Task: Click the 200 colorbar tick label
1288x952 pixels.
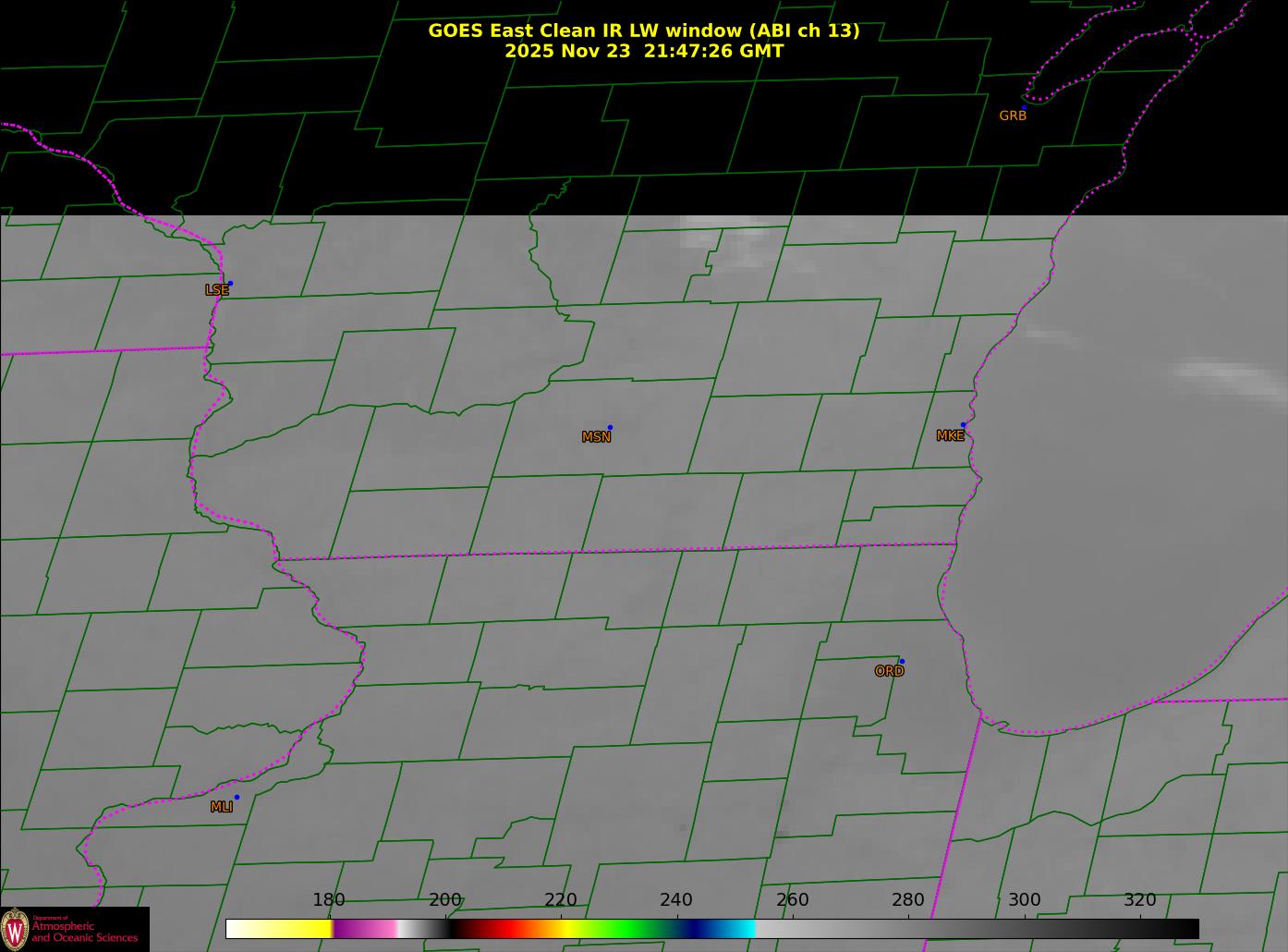Action: (x=444, y=900)
